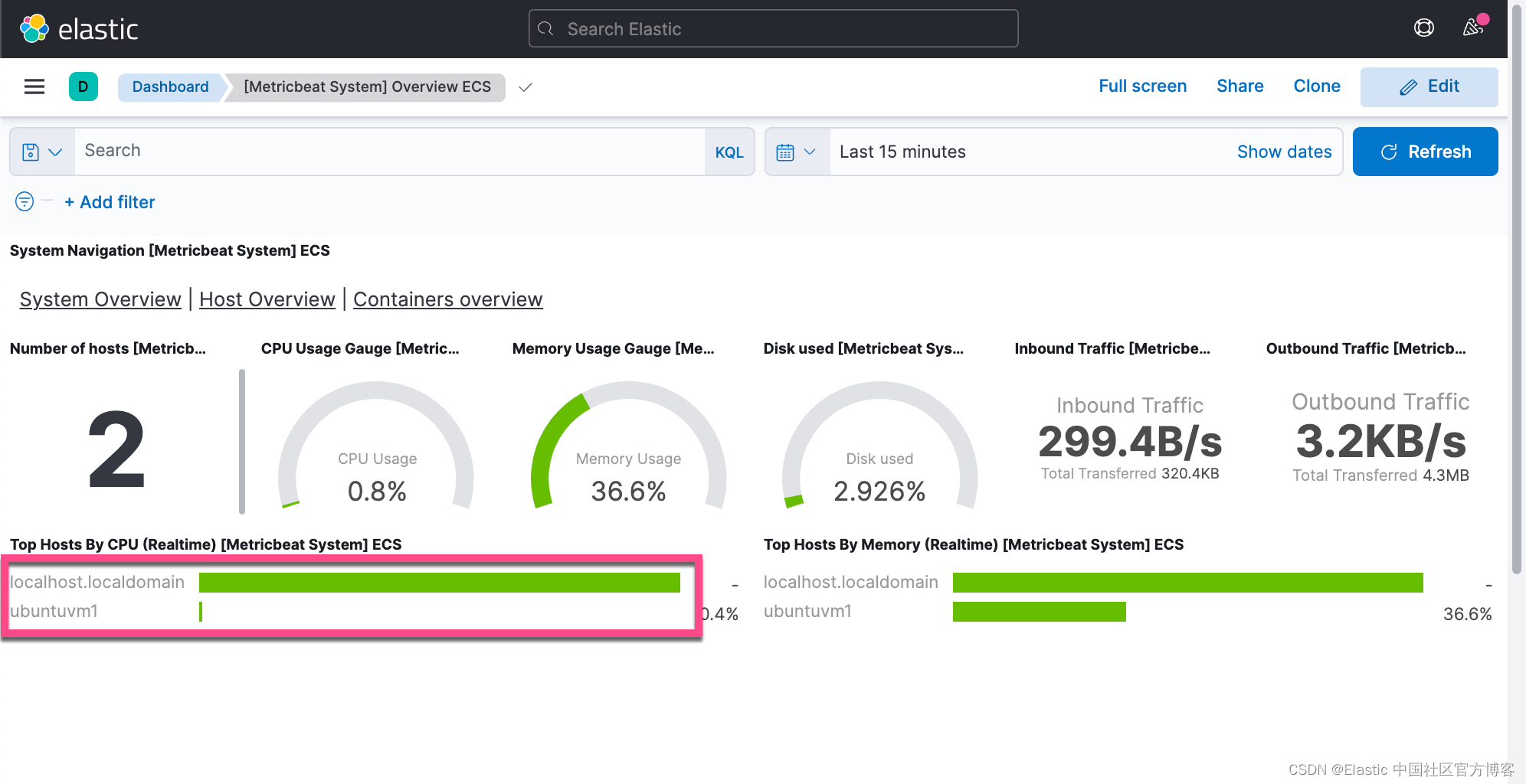Click the Metricbeat System Overview ECS breadcrumb
The image size is (1526, 784).
point(368,87)
